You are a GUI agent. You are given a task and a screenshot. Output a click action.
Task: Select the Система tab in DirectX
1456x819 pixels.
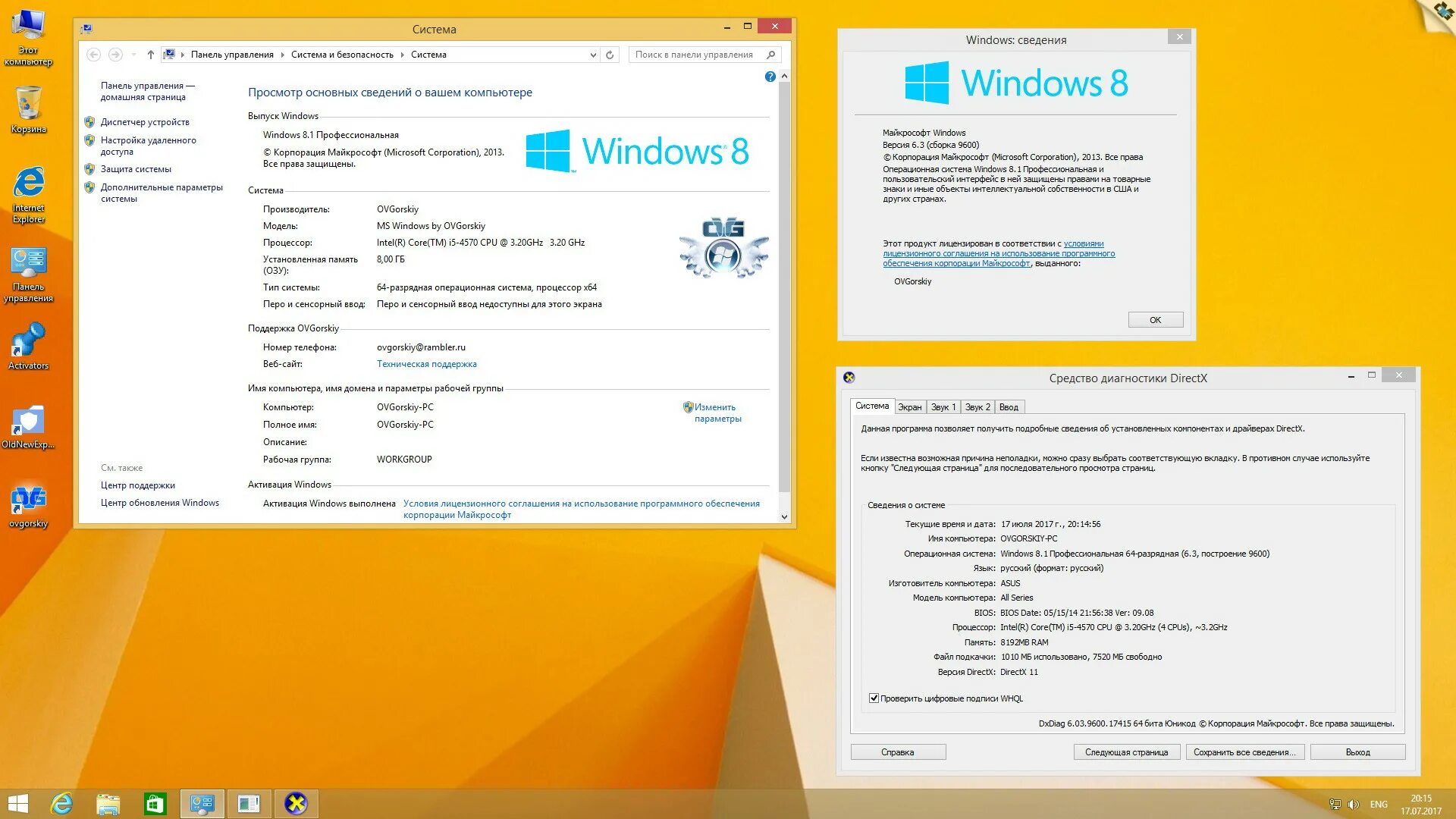coord(872,406)
